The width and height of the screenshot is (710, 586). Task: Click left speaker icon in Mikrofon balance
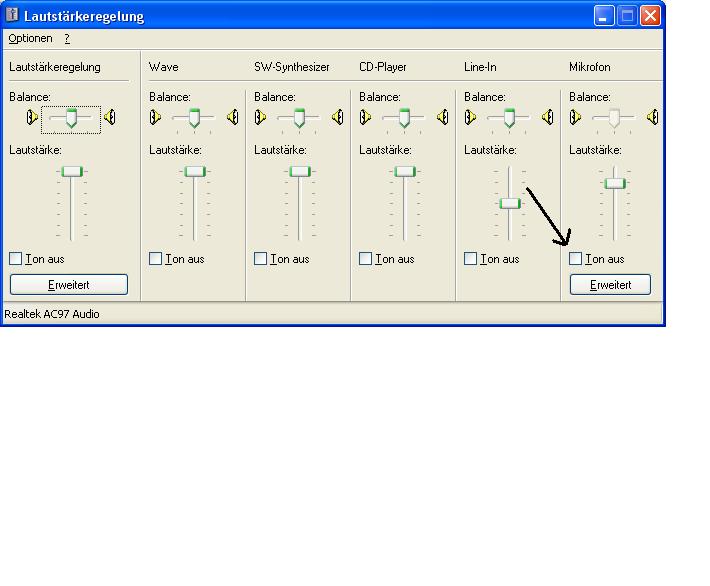coord(575,117)
